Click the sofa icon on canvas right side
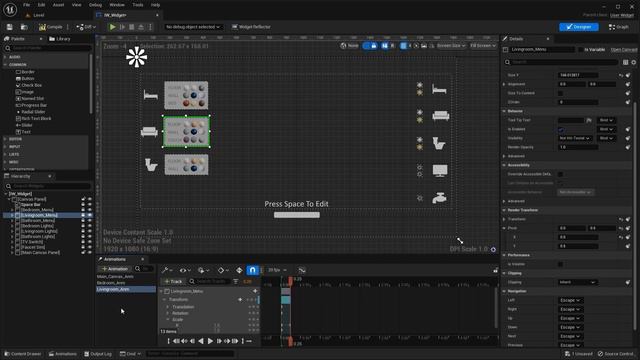The image size is (640, 360). [x=441, y=116]
